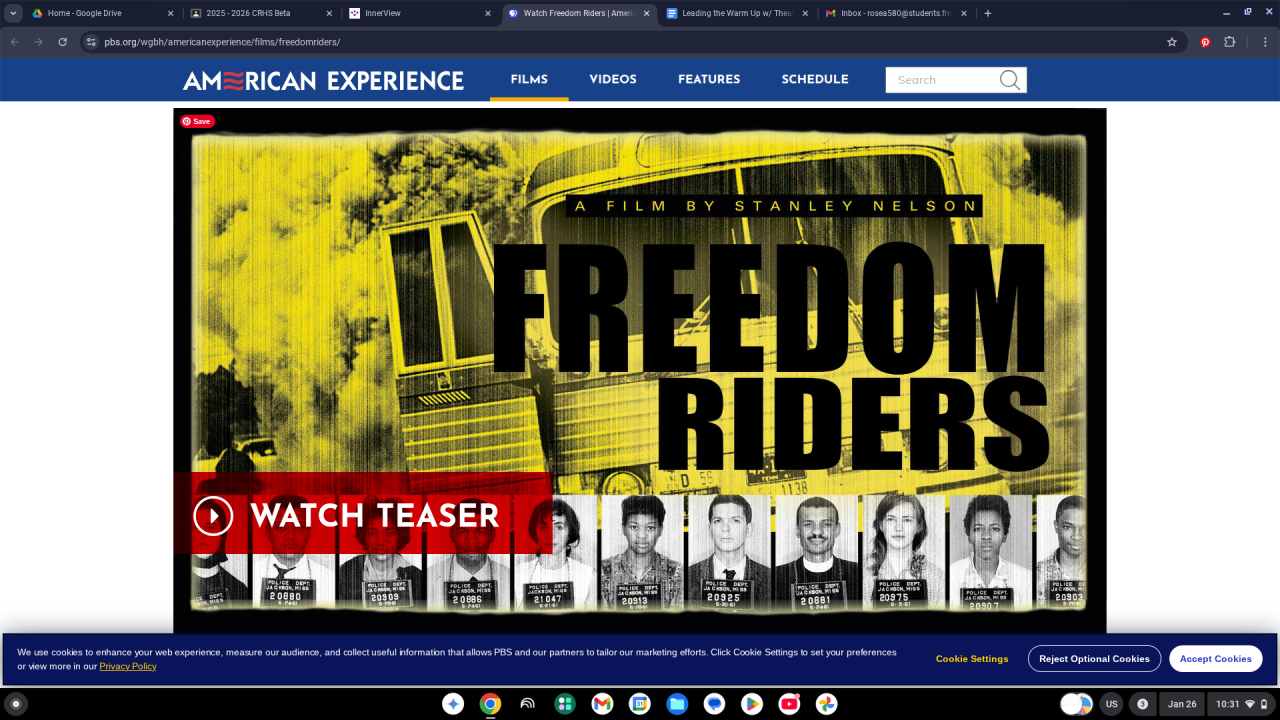Click the WATCH TEASER text

click(x=374, y=516)
